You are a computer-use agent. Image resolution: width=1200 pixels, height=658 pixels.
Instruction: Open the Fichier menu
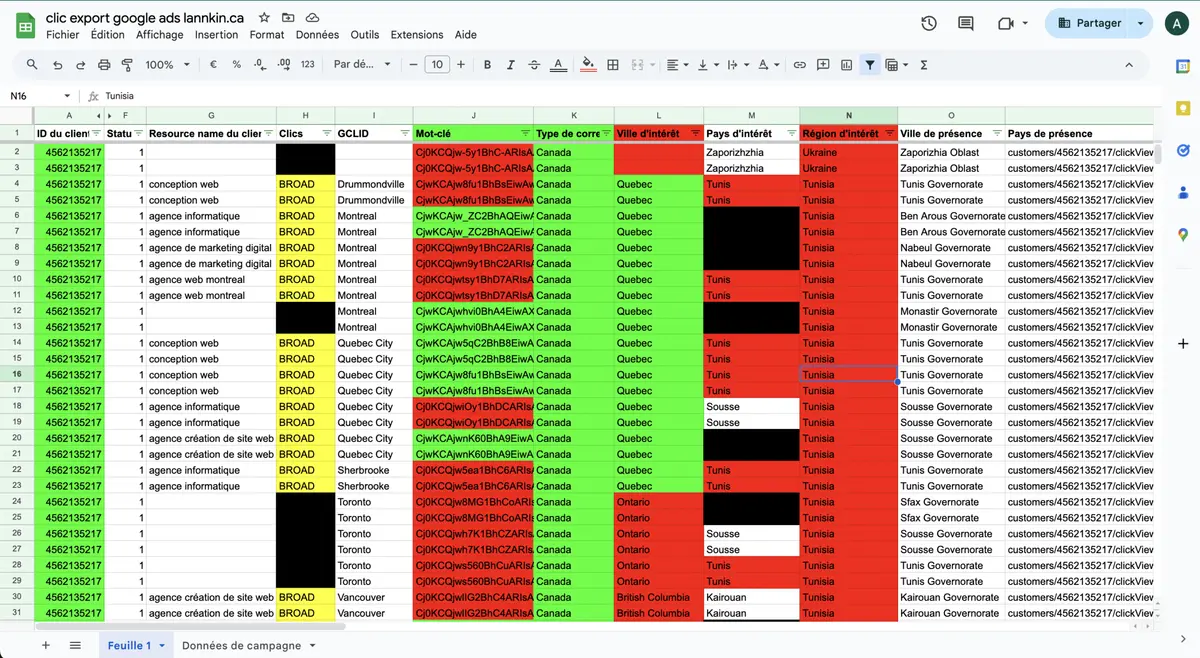pyautogui.click(x=63, y=35)
